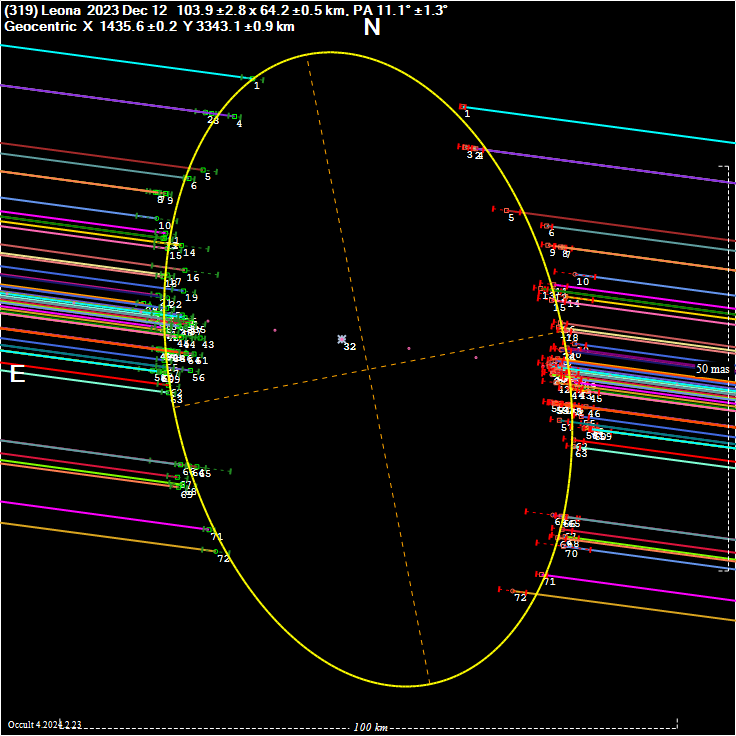Select the west-side red marker labeled 10
The height and width of the screenshot is (736, 736).
575,274
